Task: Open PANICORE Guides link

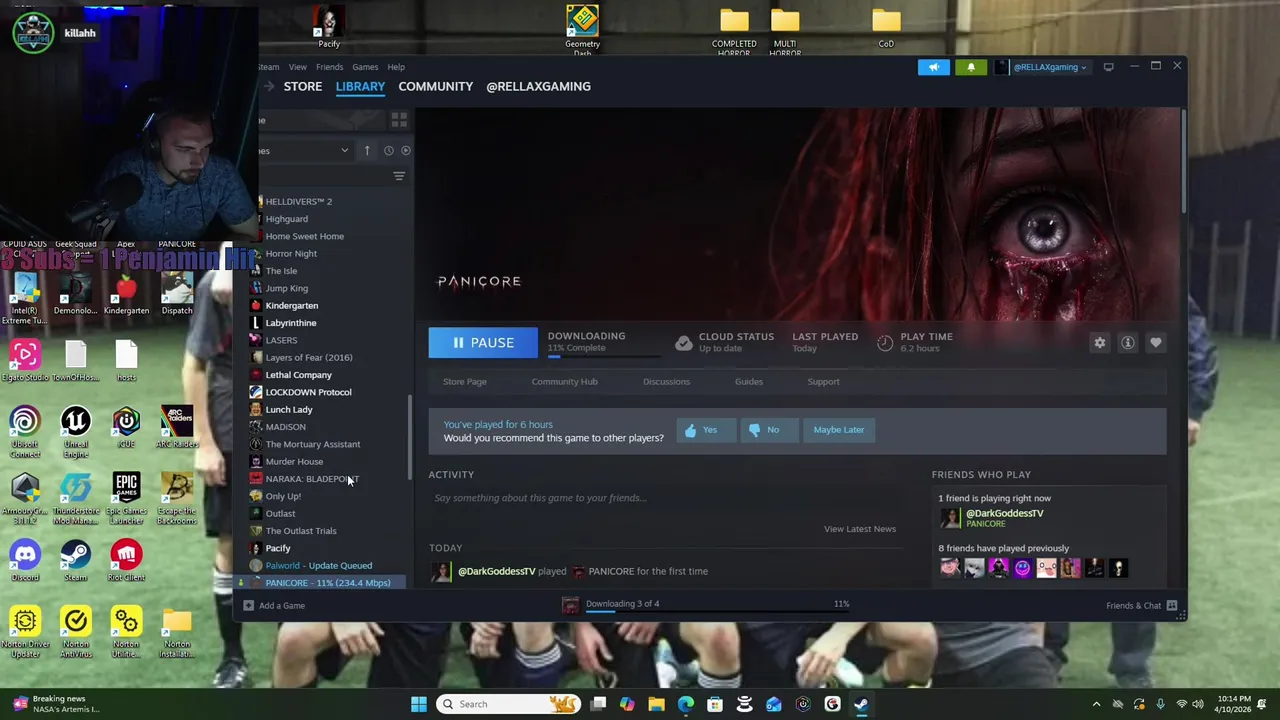Action: pyautogui.click(x=748, y=382)
